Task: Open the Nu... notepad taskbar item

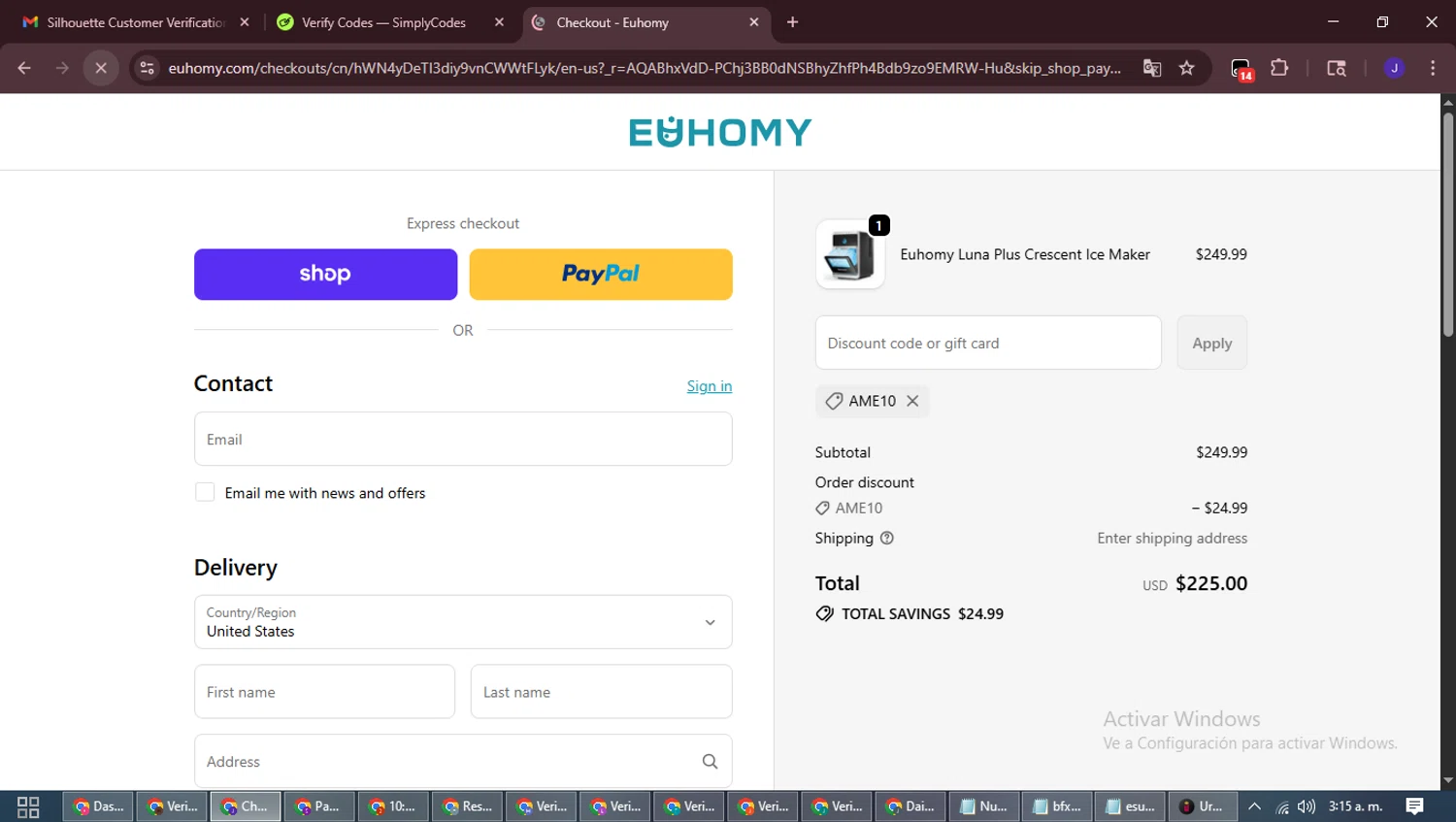Action: (x=984, y=806)
